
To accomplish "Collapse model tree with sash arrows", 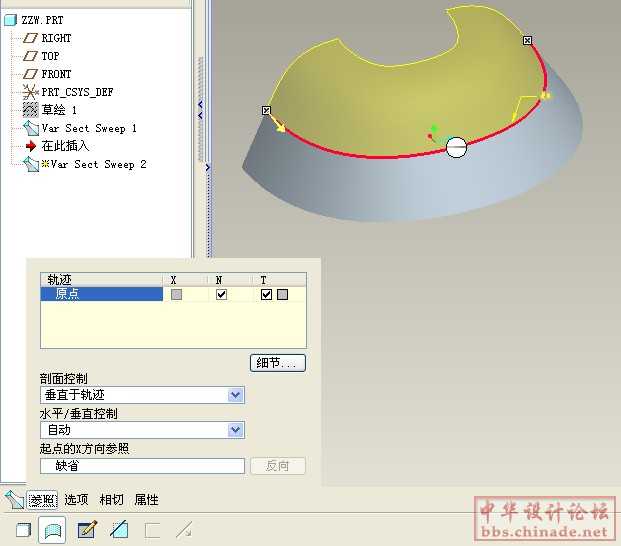I will tap(200, 110).
